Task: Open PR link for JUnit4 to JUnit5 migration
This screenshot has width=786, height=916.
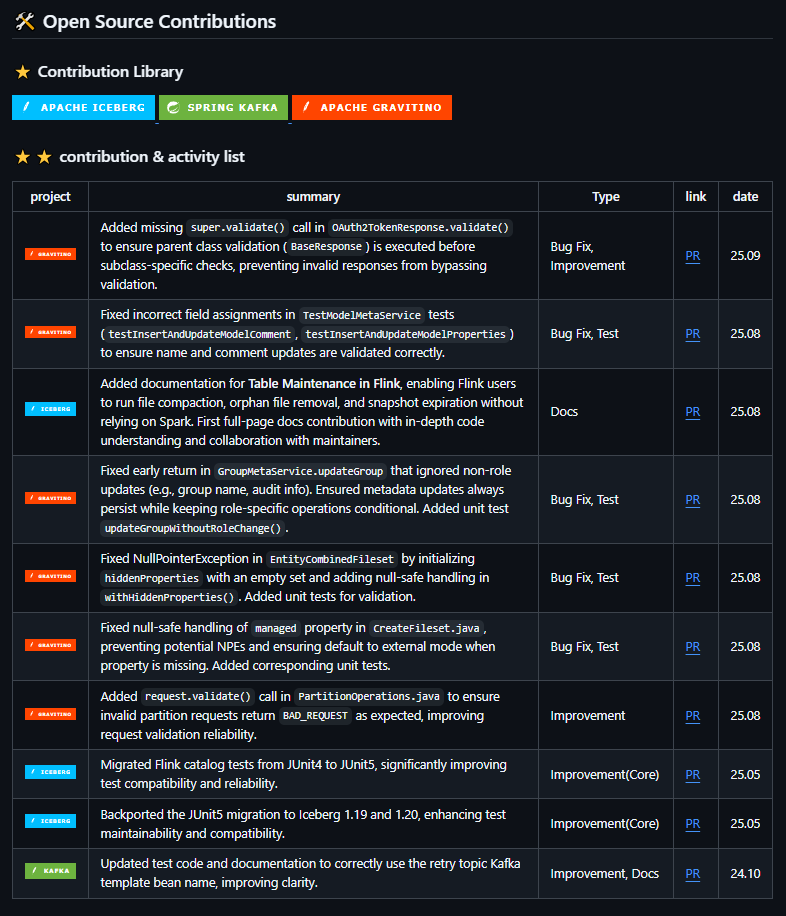Action: point(692,774)
